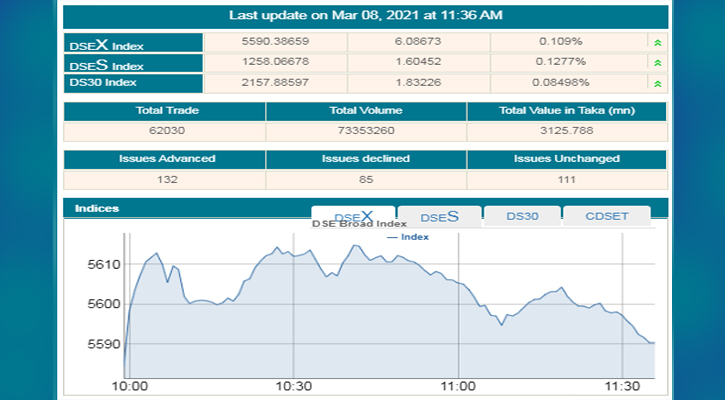Image resolution: width=725 pixels, height=400 pixels.
Task: Open the DSES Index label
Action: (106, 63)
